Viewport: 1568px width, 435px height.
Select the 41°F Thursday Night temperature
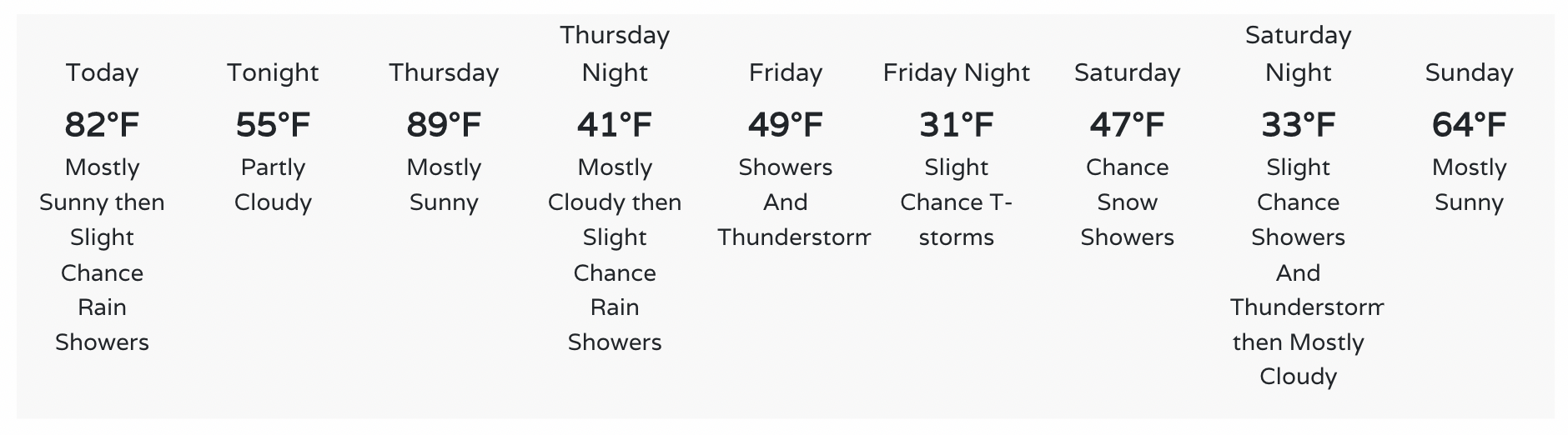(x=615, y=125)
